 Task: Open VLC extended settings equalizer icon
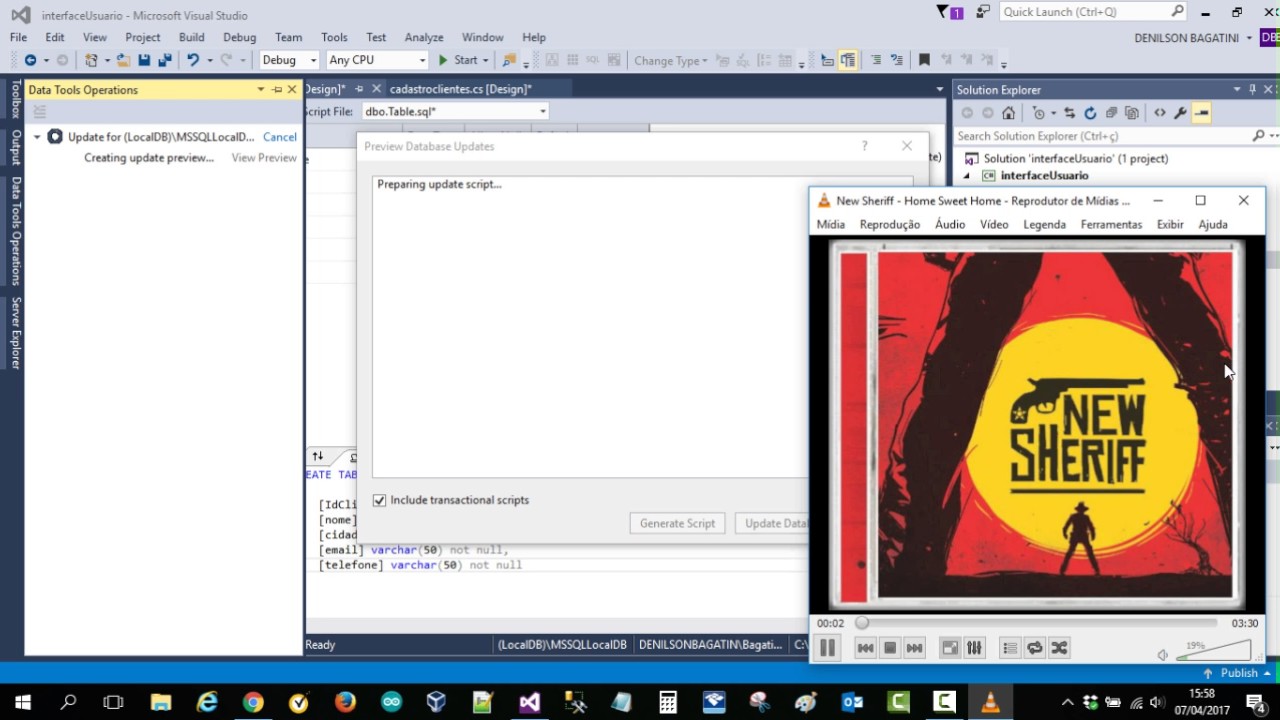coord(974,648)
